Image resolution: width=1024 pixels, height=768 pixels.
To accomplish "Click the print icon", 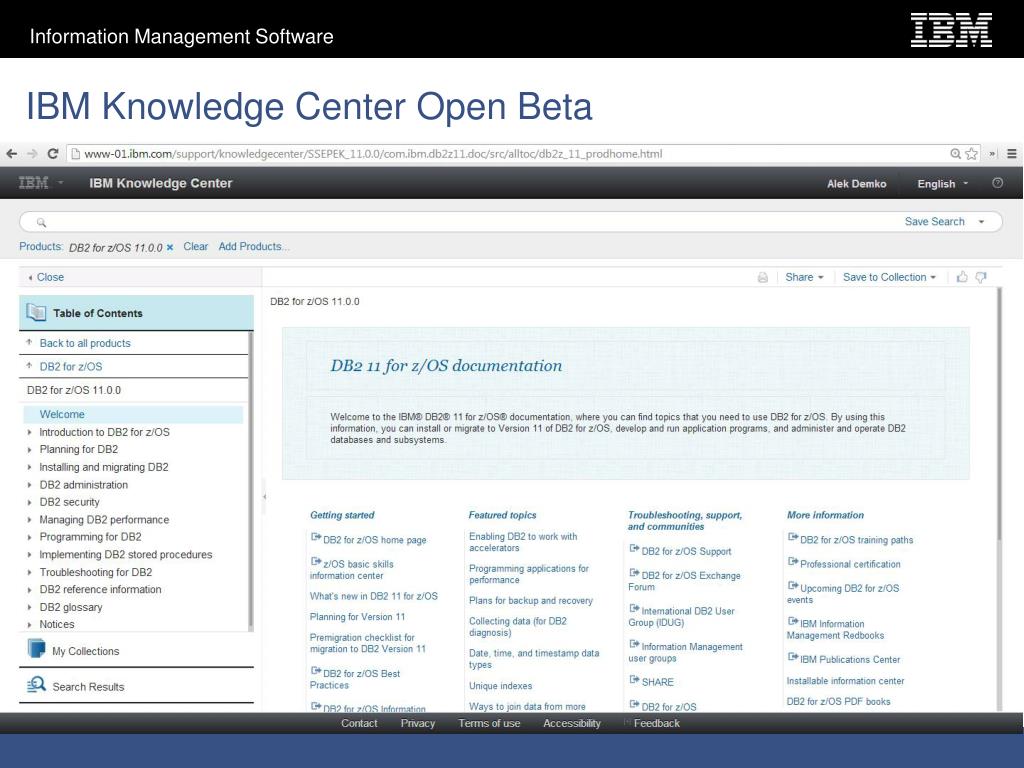I will (762, 278).
